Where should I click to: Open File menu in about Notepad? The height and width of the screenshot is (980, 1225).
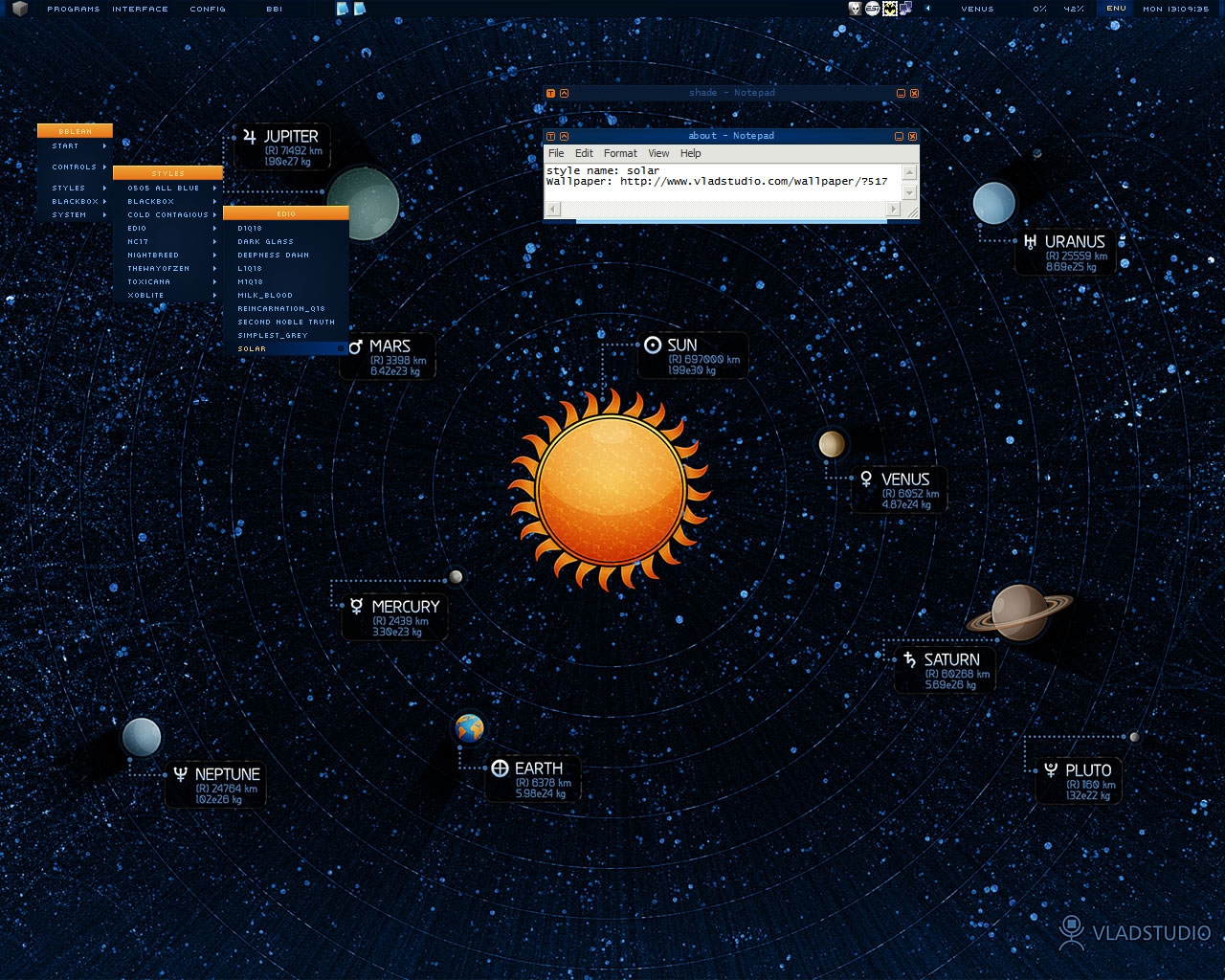click(556, 153)
